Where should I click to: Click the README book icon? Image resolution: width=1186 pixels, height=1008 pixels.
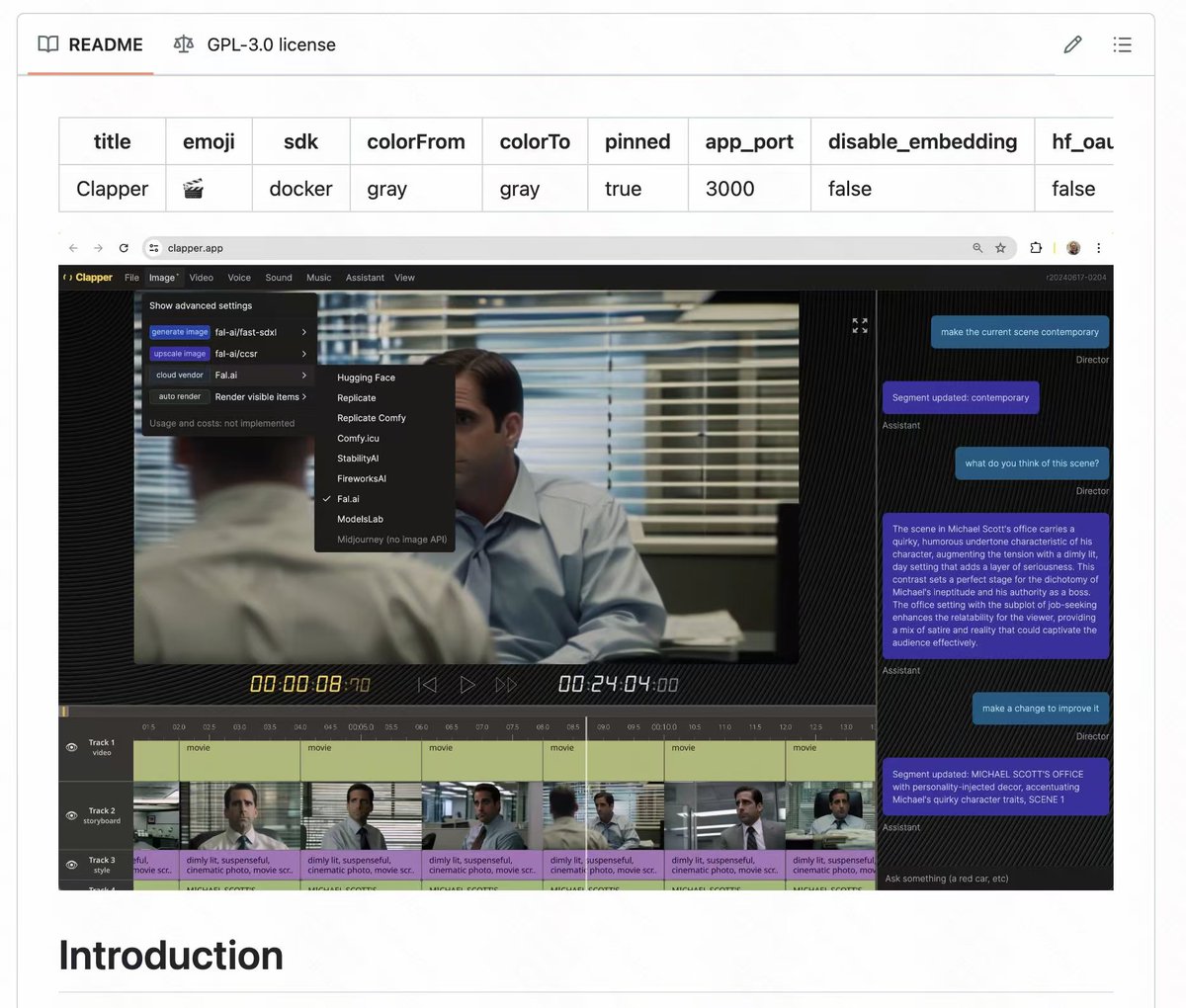[47, 44]
